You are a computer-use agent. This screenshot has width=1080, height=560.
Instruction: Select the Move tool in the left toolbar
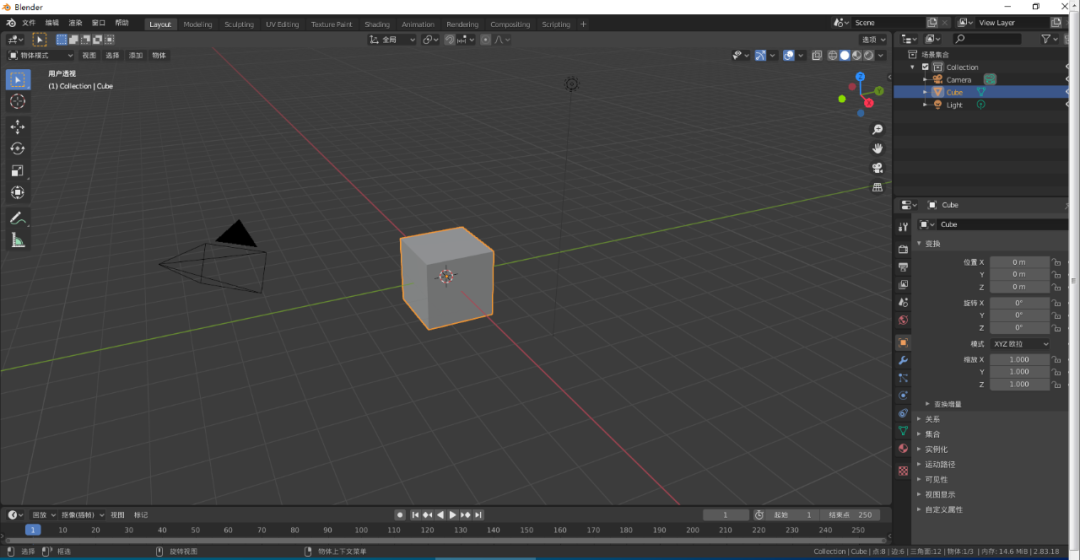click(18, 127)
